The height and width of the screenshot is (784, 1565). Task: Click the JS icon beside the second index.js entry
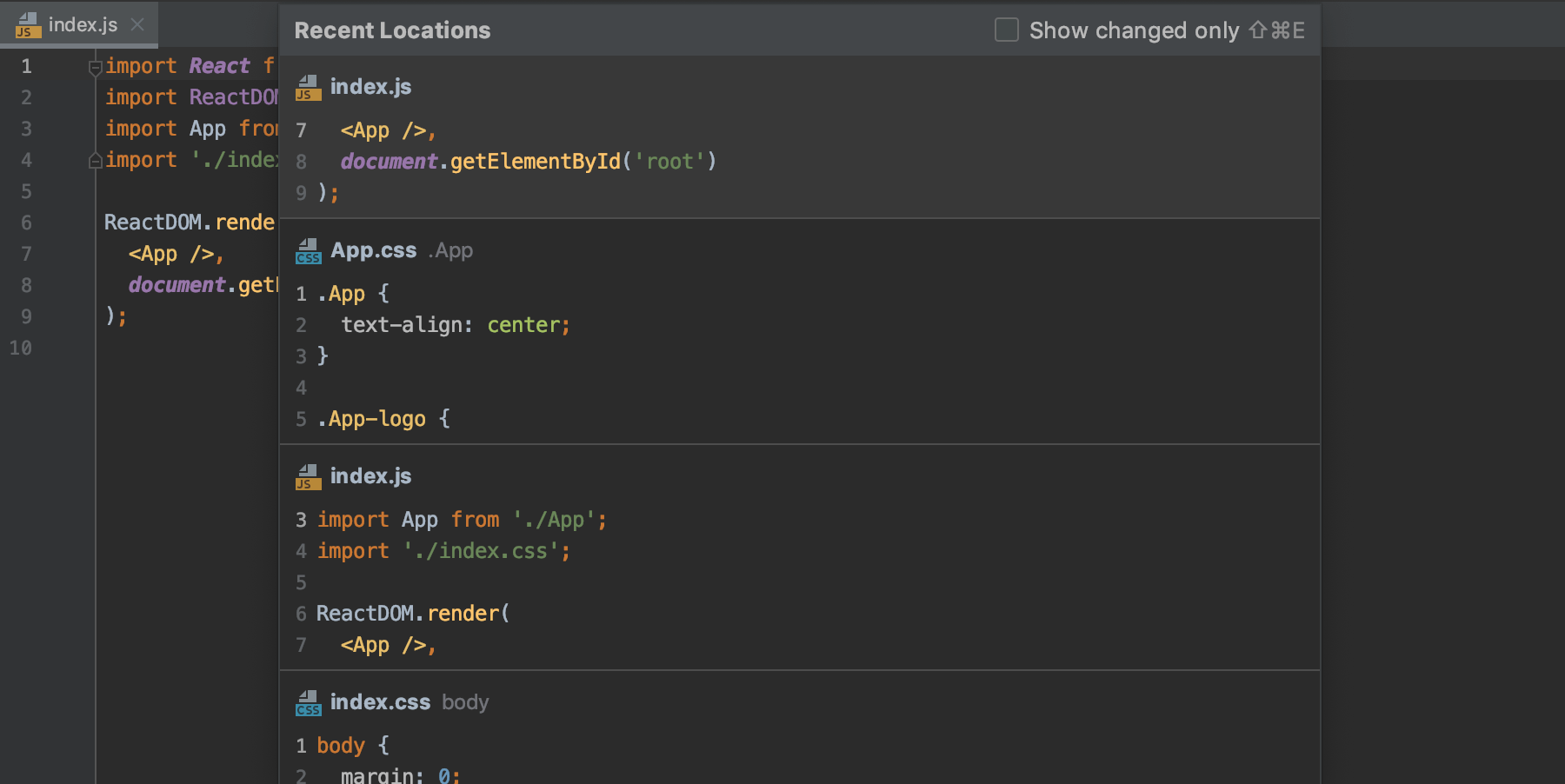[308, 475]
